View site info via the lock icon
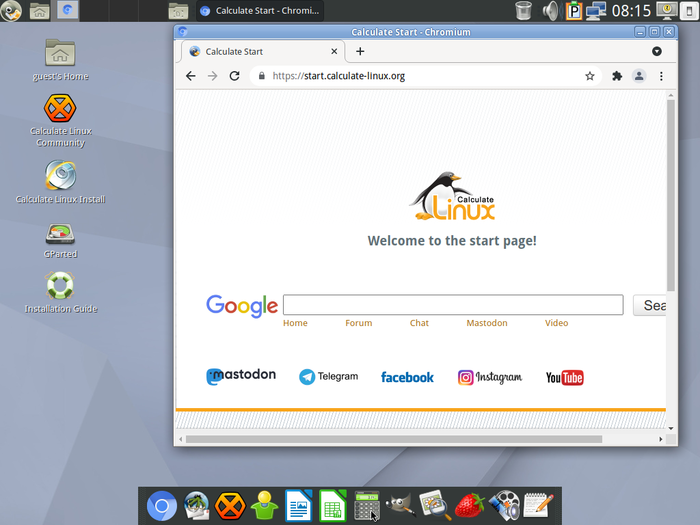Screen dimensions: 700x525 pos(262,76)
